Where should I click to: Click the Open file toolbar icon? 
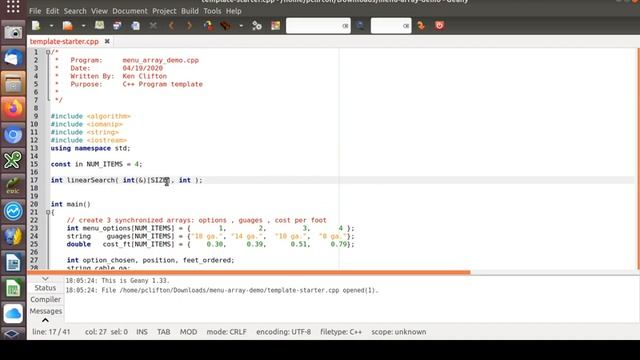67,26
